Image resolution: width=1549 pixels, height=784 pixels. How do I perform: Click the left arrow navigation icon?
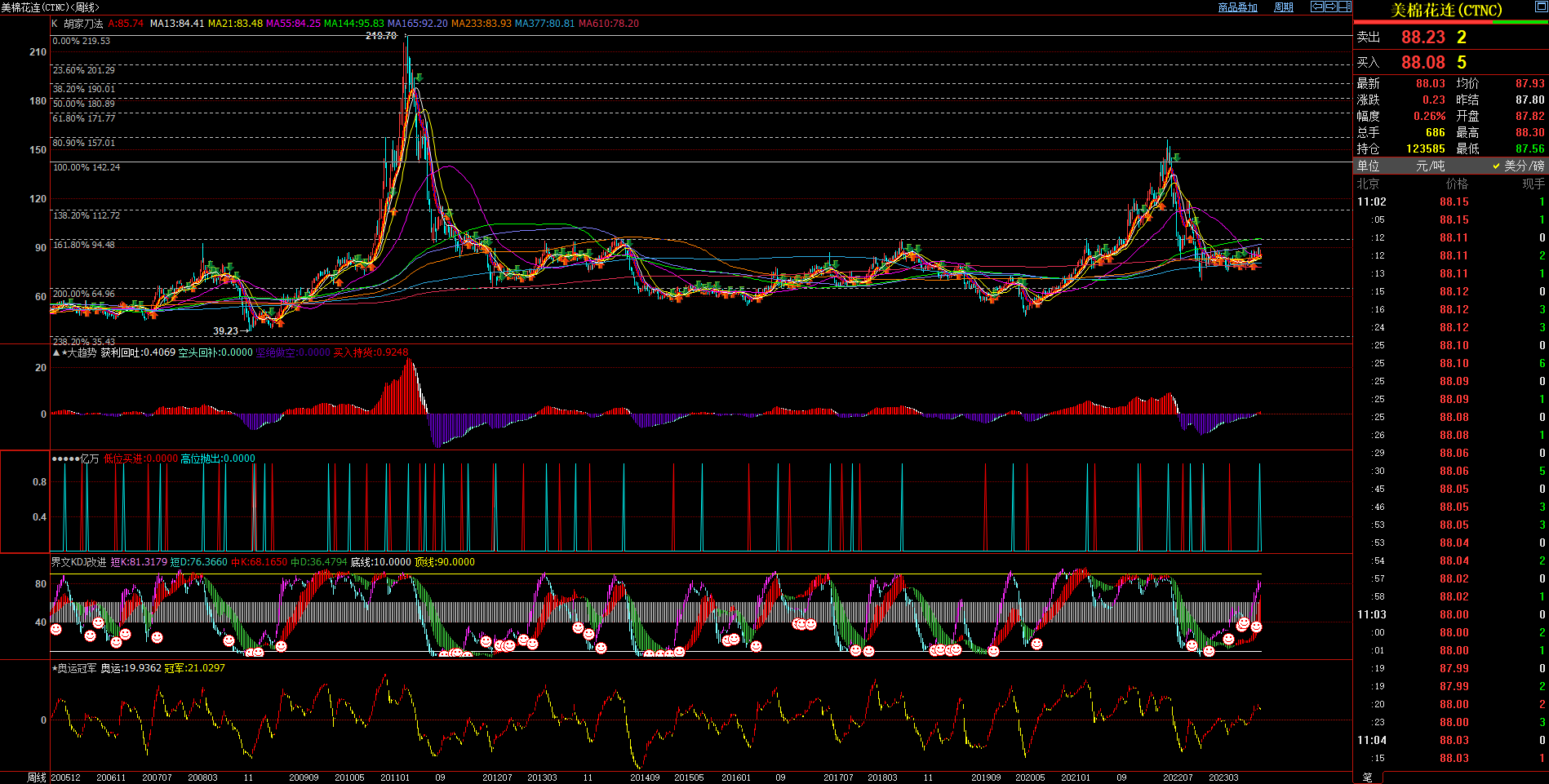point(1317,7)
